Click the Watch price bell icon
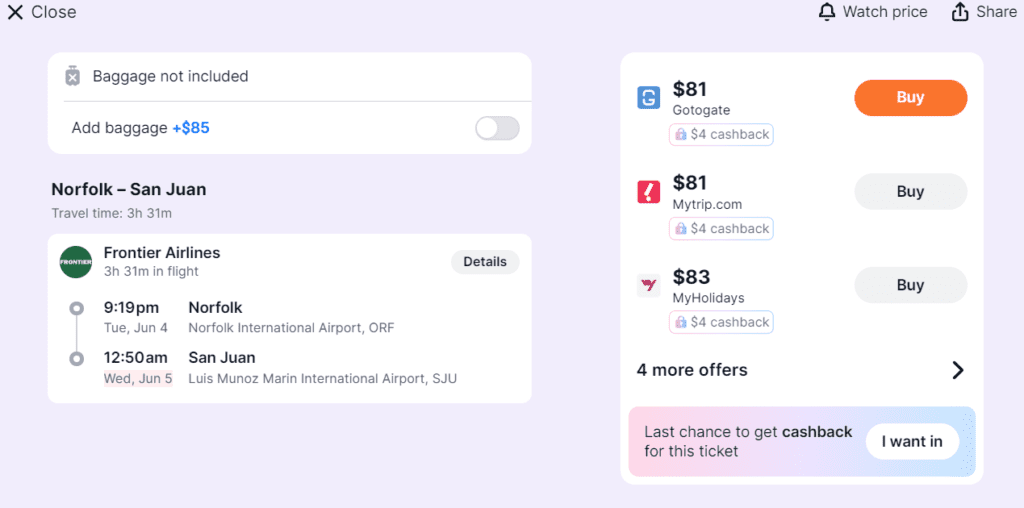 click(x=827, y=12)
